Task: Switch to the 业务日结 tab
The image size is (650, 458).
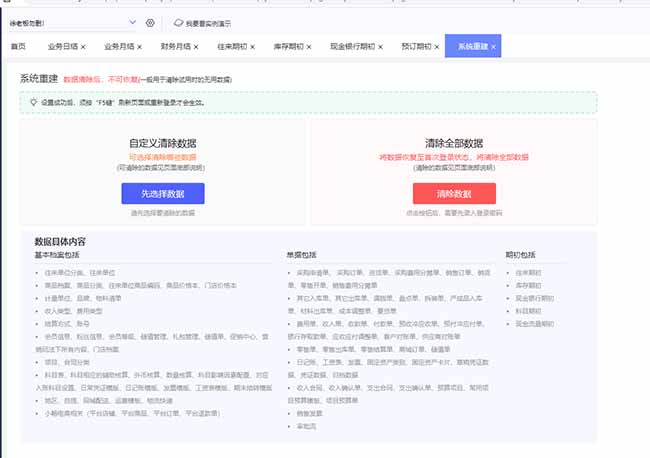Action: point(63,46)
